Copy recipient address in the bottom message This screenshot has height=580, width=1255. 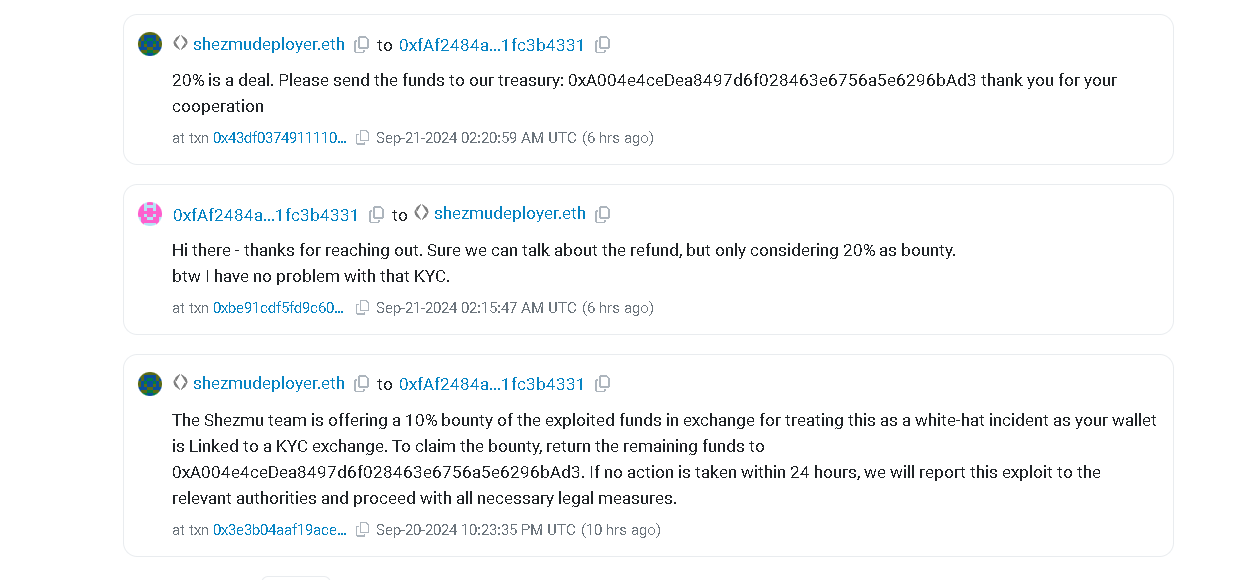(x=602, y=384)
